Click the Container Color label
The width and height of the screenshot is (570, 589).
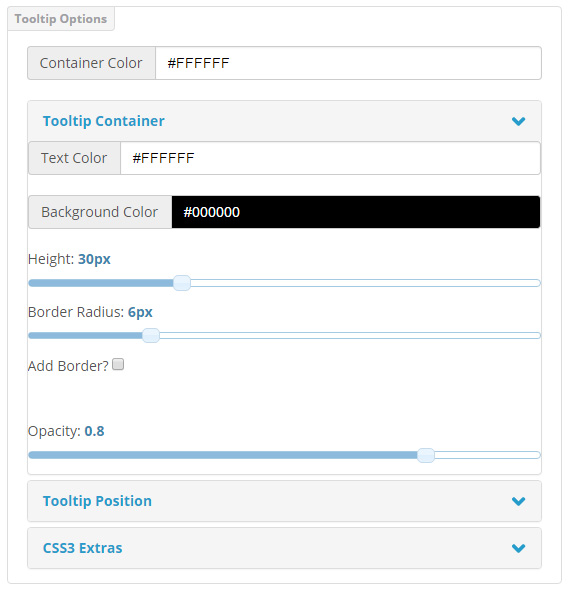[91, 63]
